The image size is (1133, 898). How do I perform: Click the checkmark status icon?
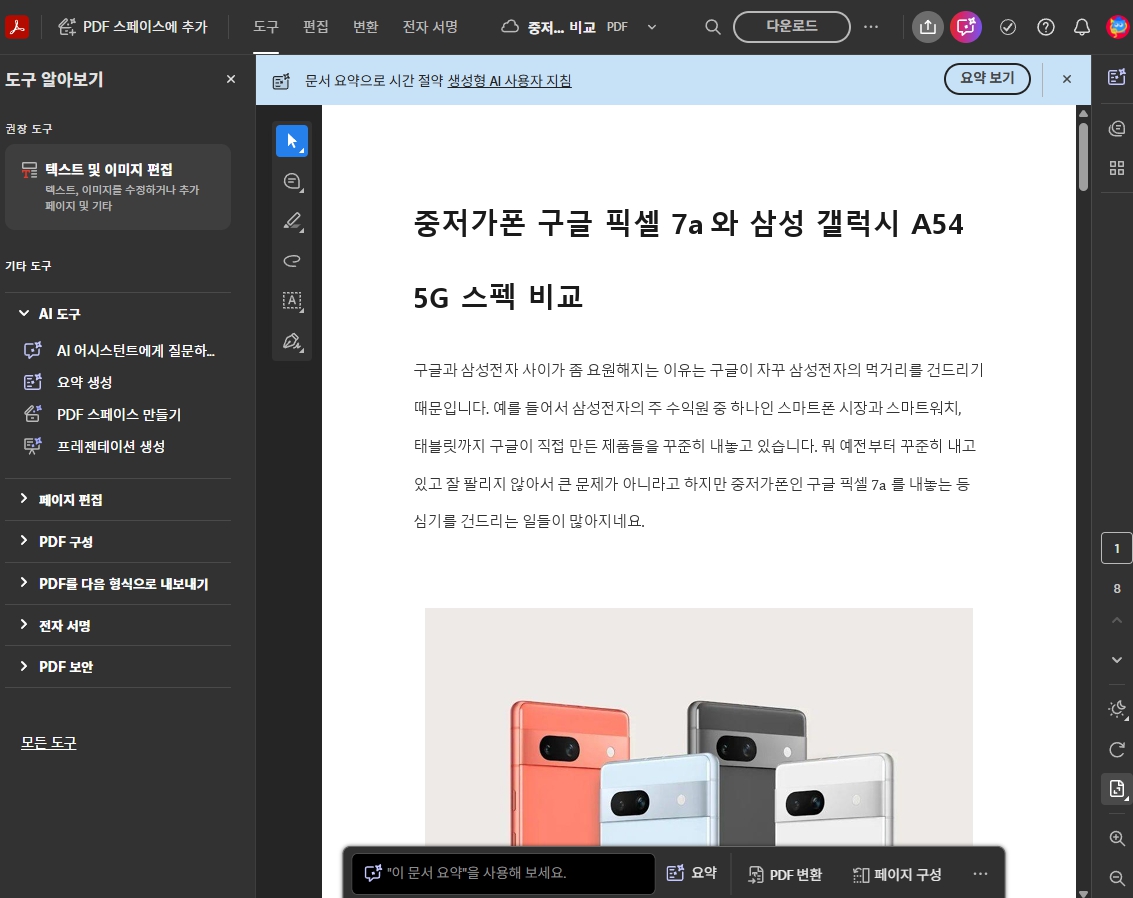[1007, 27]
